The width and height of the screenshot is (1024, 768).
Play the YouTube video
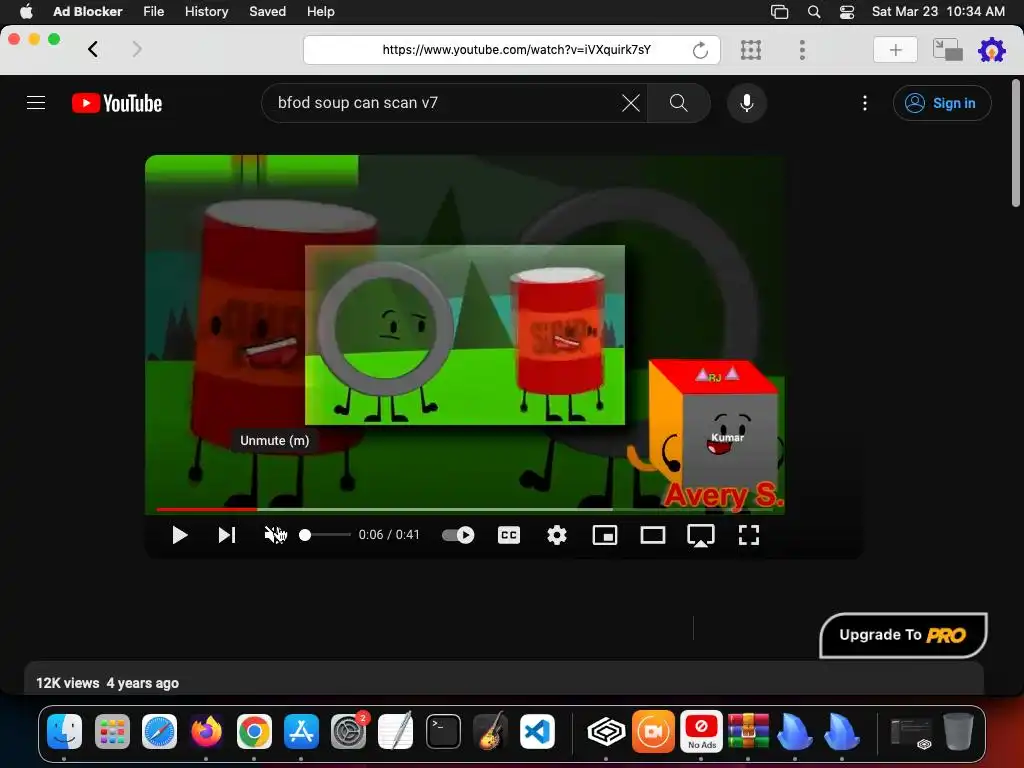(x=180, y=536)
